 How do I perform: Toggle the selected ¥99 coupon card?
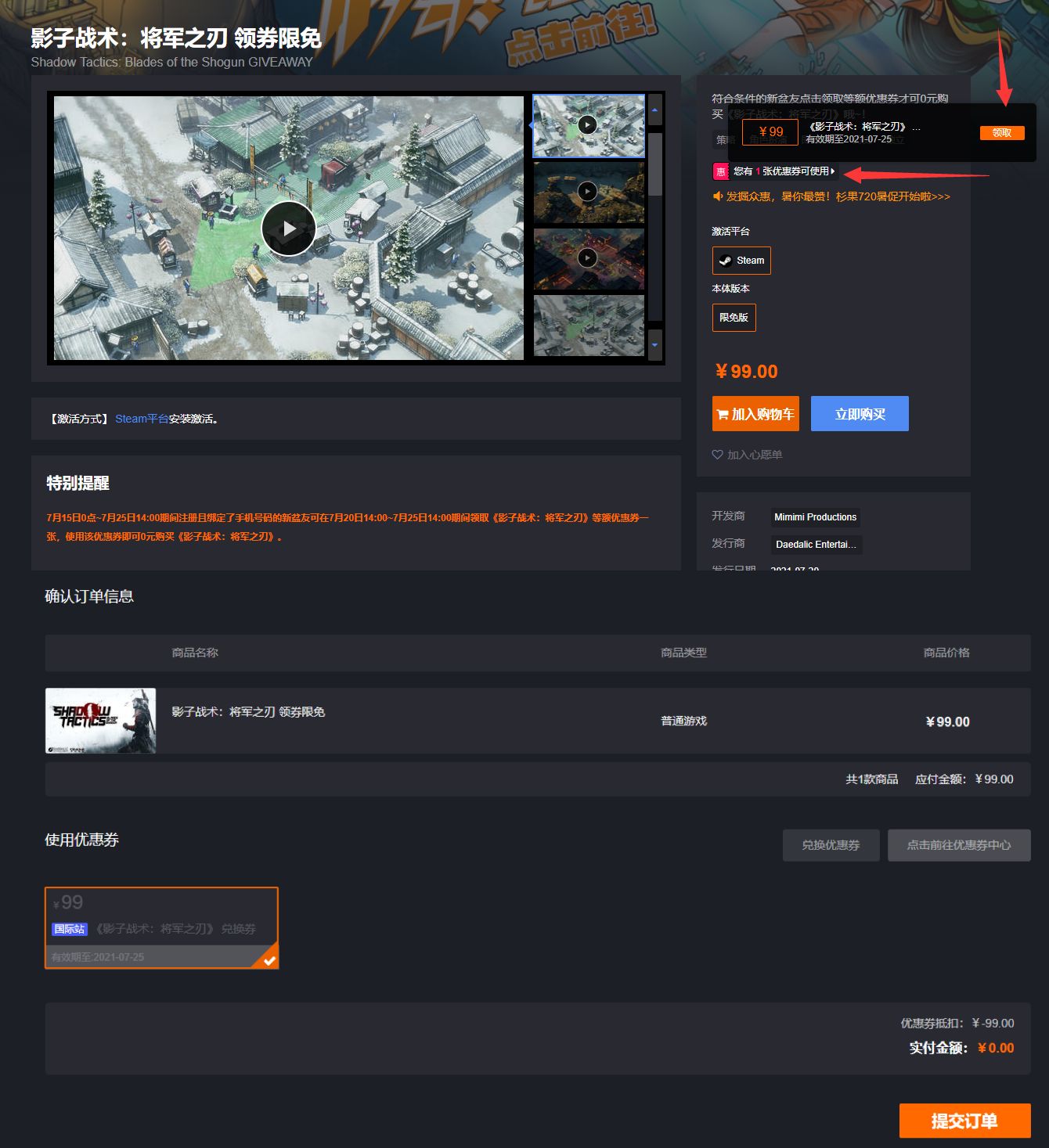click(161, 928)
